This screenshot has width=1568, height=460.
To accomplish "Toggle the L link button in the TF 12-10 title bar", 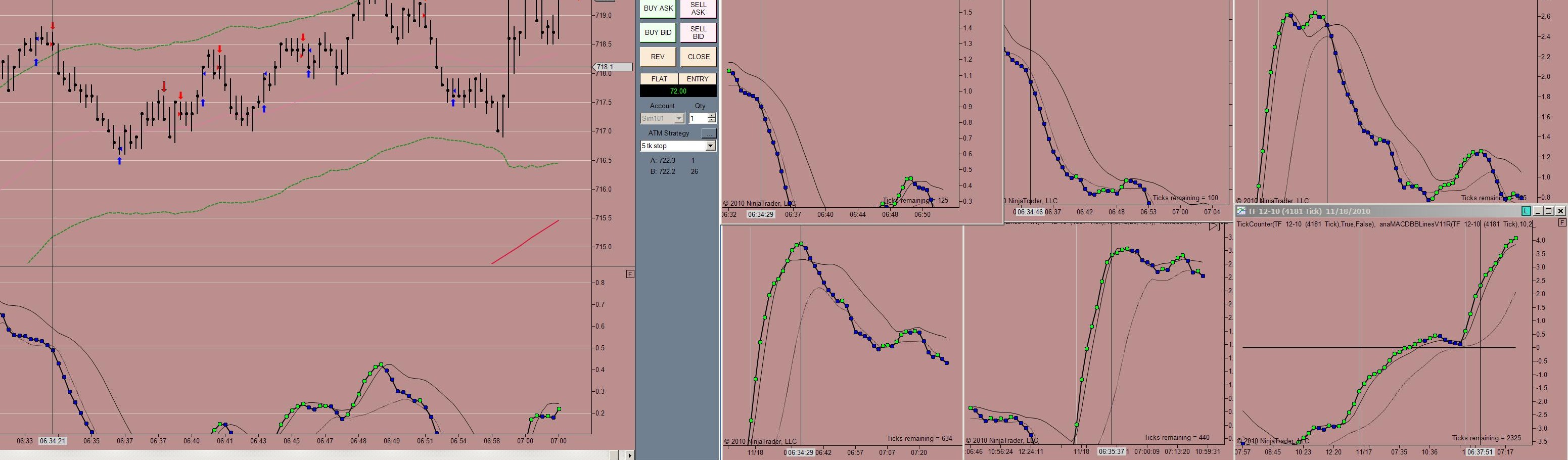I will coord(1526,211).
